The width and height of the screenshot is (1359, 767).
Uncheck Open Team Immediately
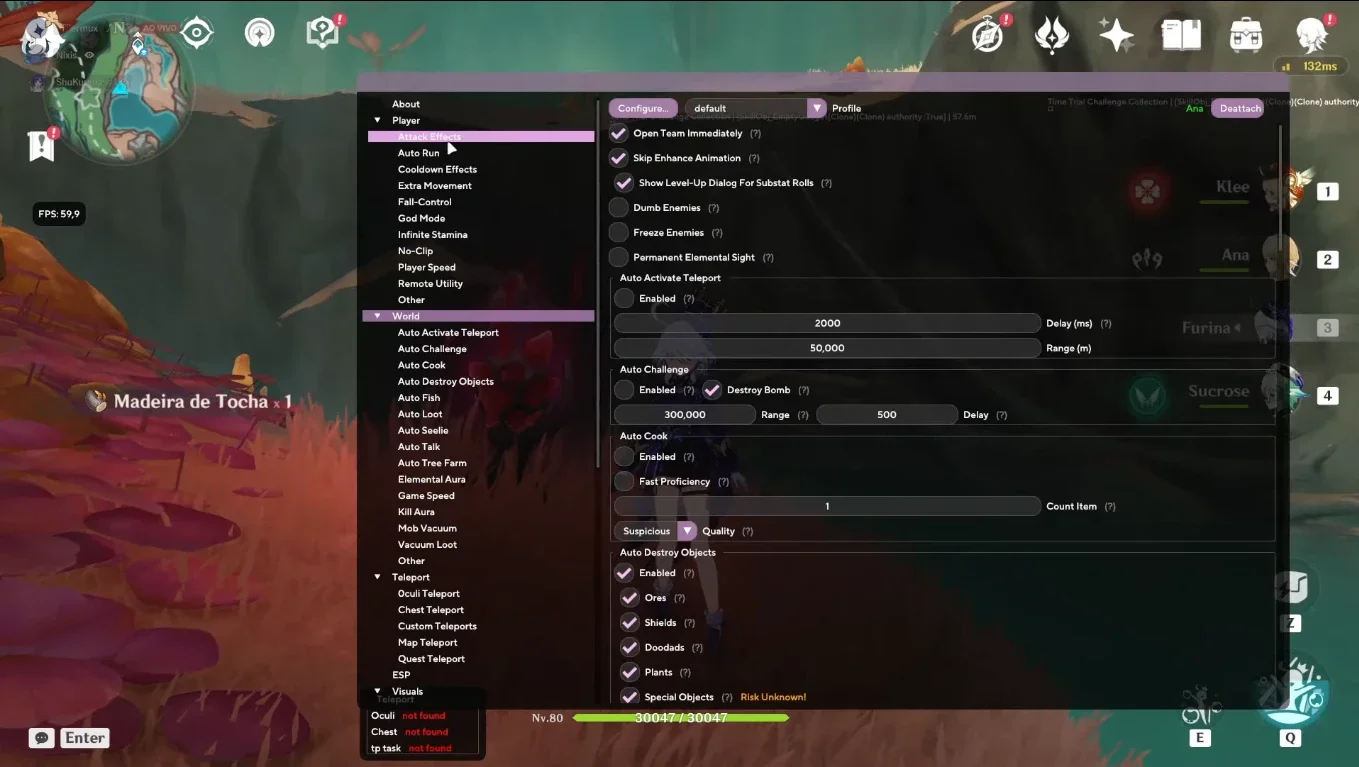click(619, 133)
